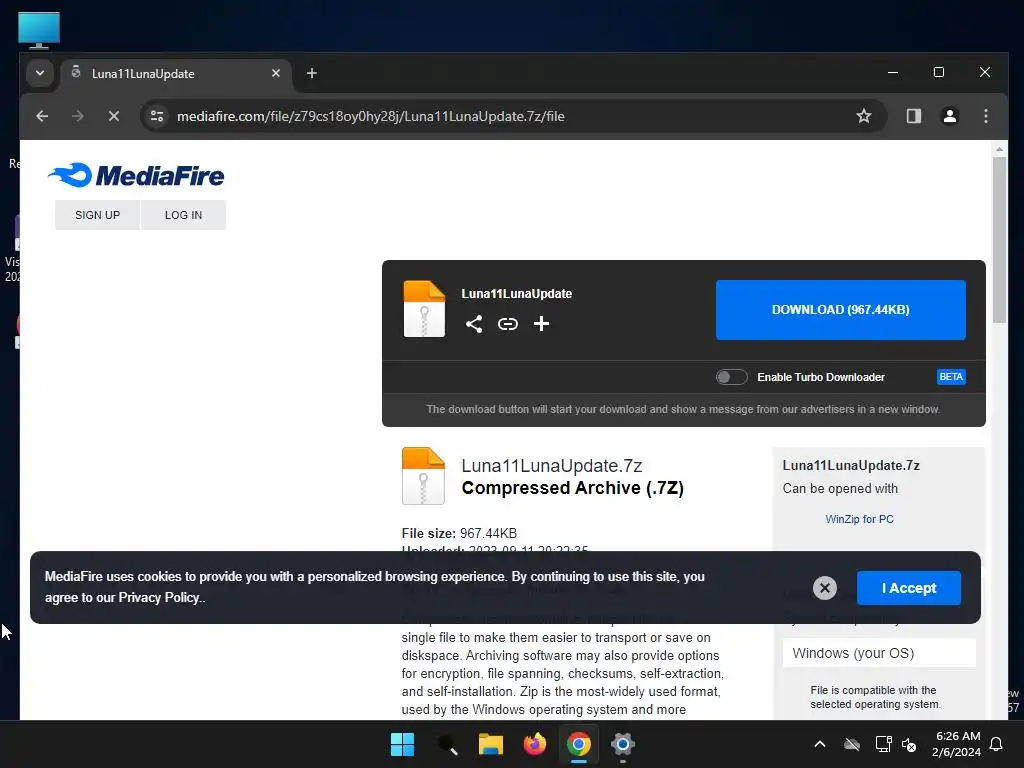Screen dimensions: 1024x768
Task: Dismiss cookie banner with the round X icon
Action: tap(825, 588)
